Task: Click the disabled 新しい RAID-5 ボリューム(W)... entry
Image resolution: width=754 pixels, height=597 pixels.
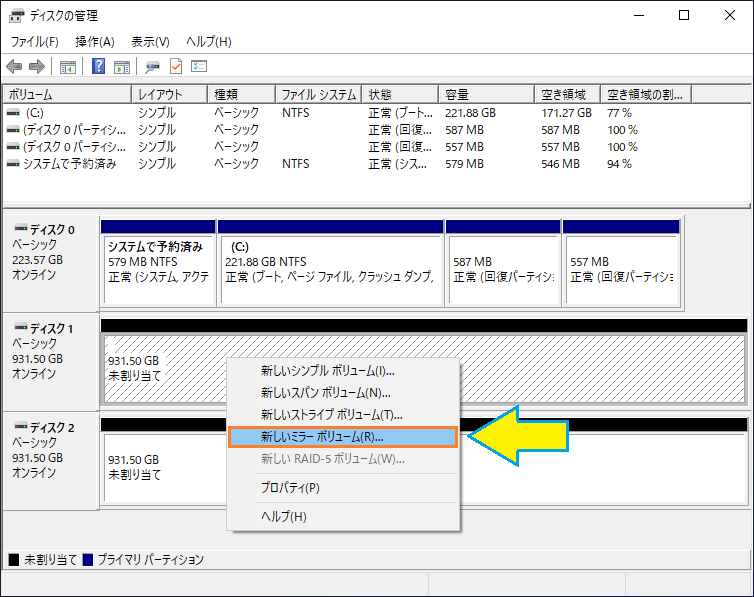Action: pyautogui.click(x=343, y=459)
